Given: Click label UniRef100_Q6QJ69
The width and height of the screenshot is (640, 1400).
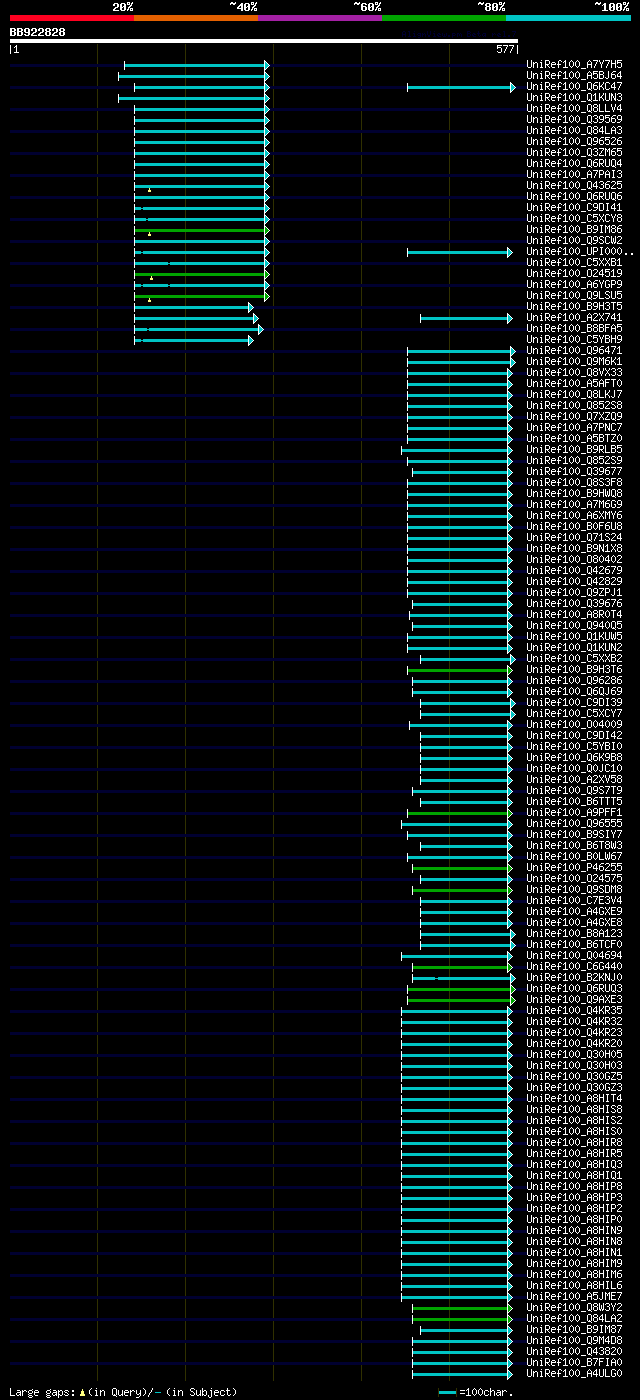Looking at the screenshot, I should pos(574,692).
